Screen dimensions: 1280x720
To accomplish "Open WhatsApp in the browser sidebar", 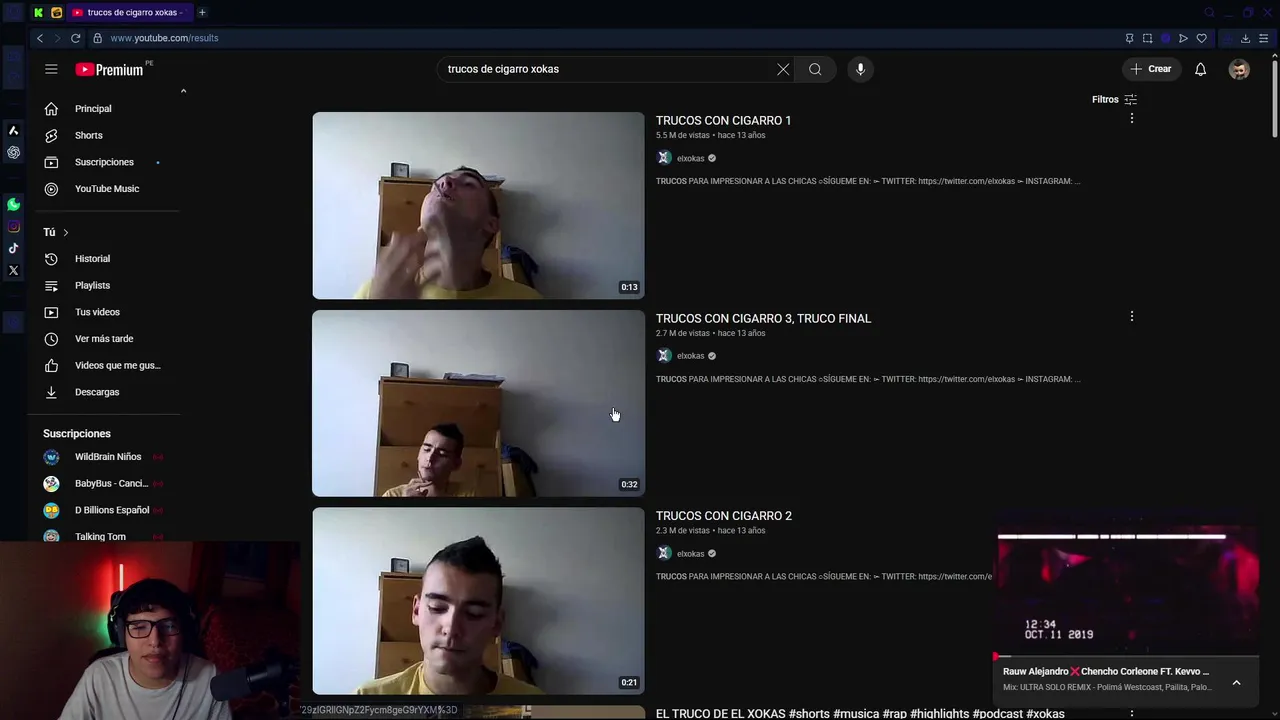I will click(13, 204).
